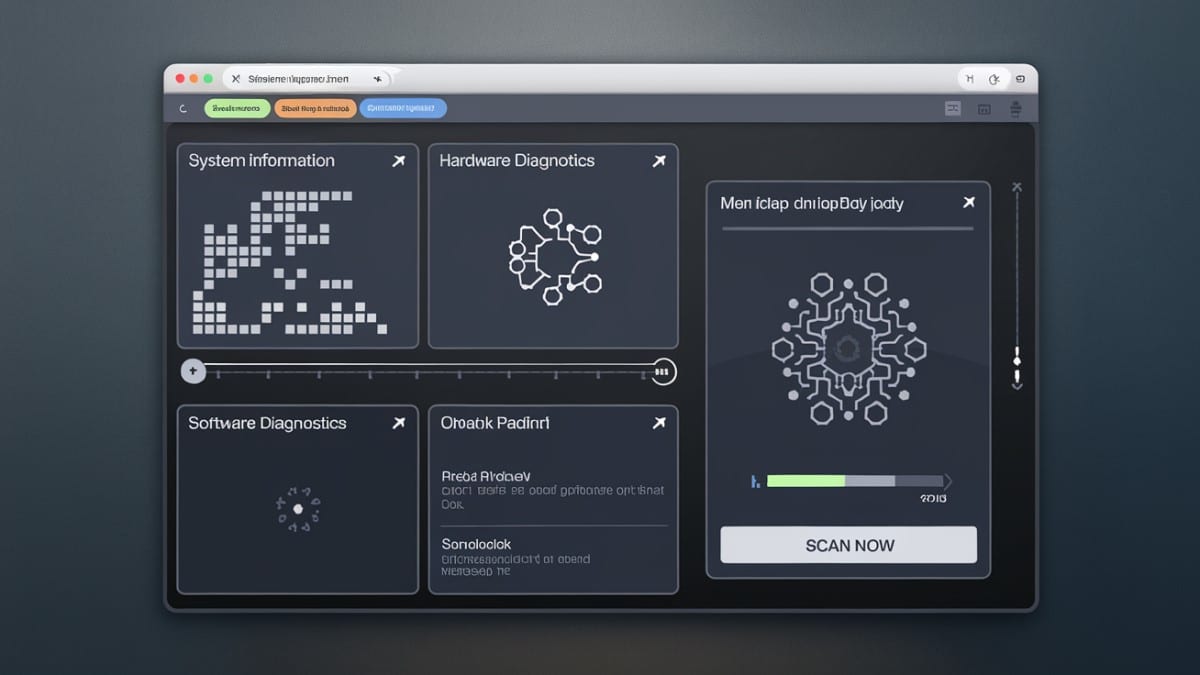Click the layout grid icon in the toolbar

(951, 108)
